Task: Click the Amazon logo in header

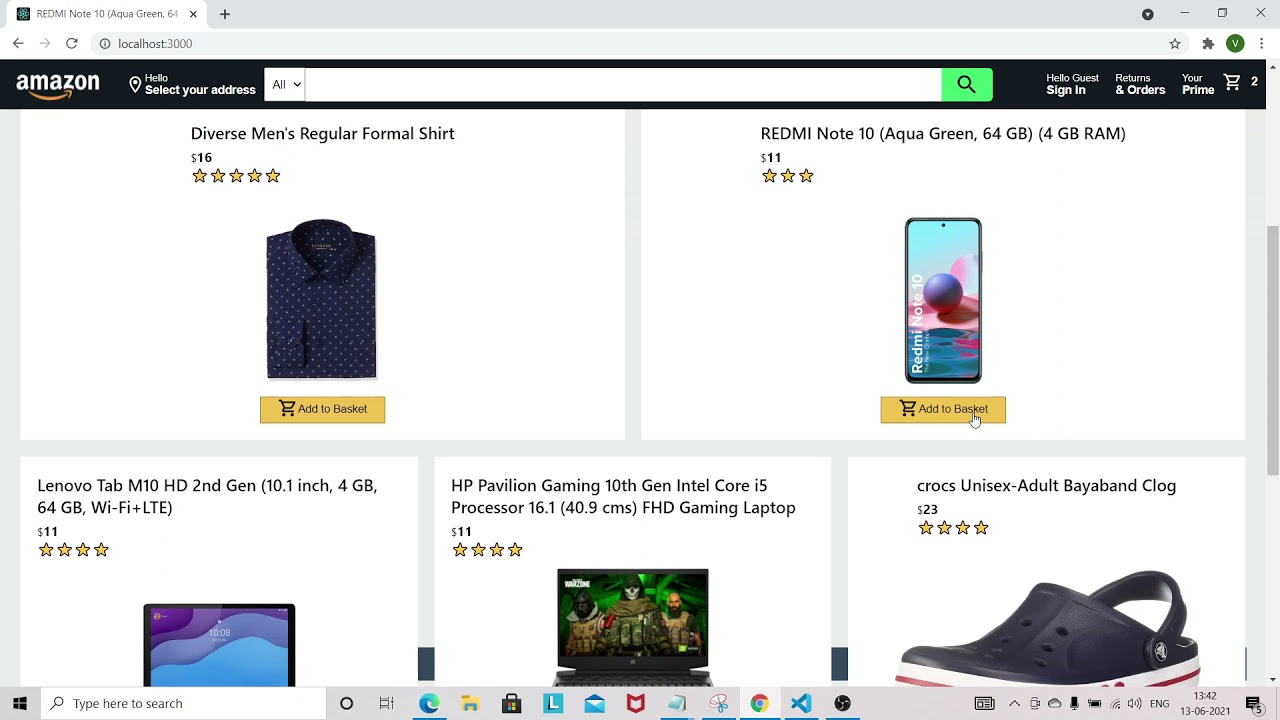Action: [58, 86]
